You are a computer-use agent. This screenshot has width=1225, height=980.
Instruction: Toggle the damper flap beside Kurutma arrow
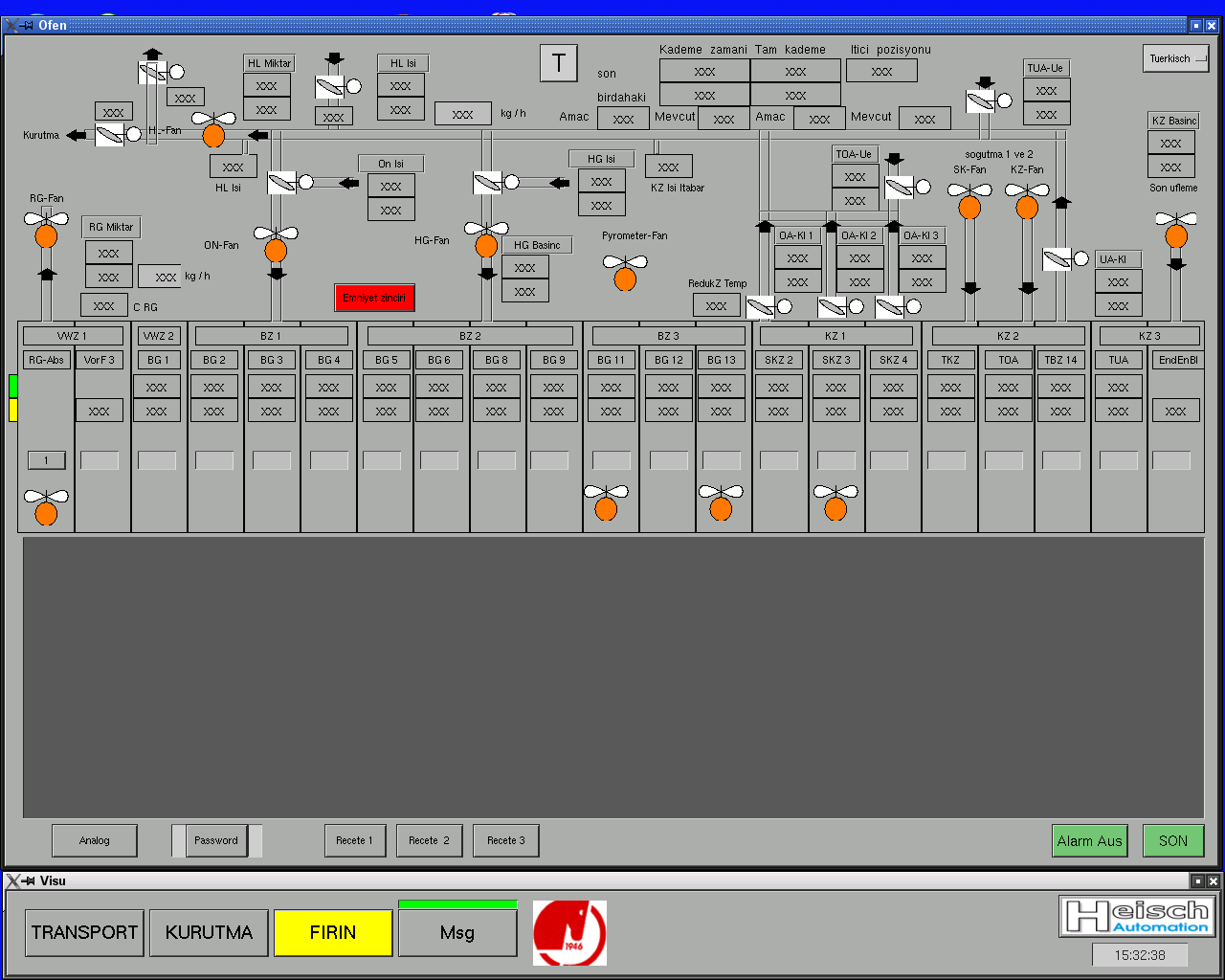tap(109, 135)
